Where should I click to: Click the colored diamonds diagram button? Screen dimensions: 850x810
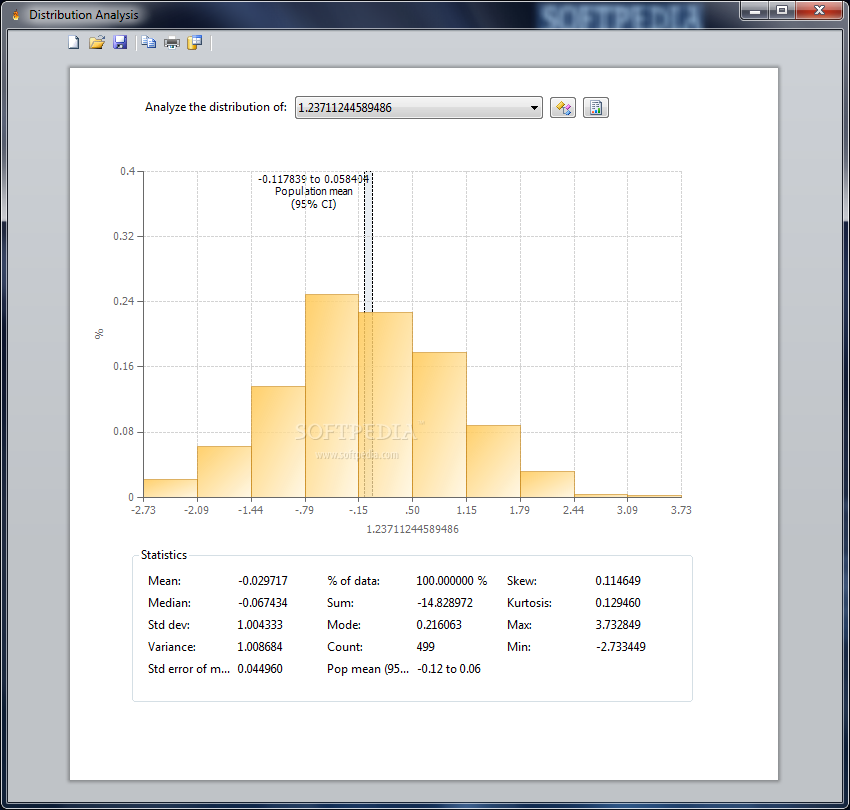pyautogui.click(x=563, y=107)
